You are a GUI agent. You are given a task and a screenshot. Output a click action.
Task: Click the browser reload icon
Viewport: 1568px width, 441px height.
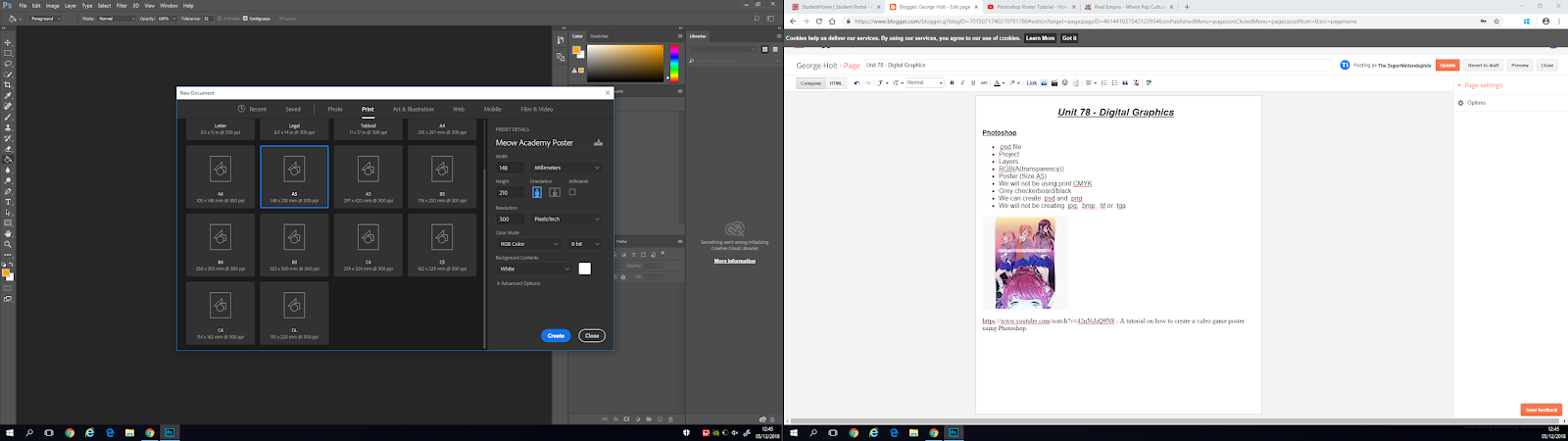pyautogui.click(x=819, y=21)
